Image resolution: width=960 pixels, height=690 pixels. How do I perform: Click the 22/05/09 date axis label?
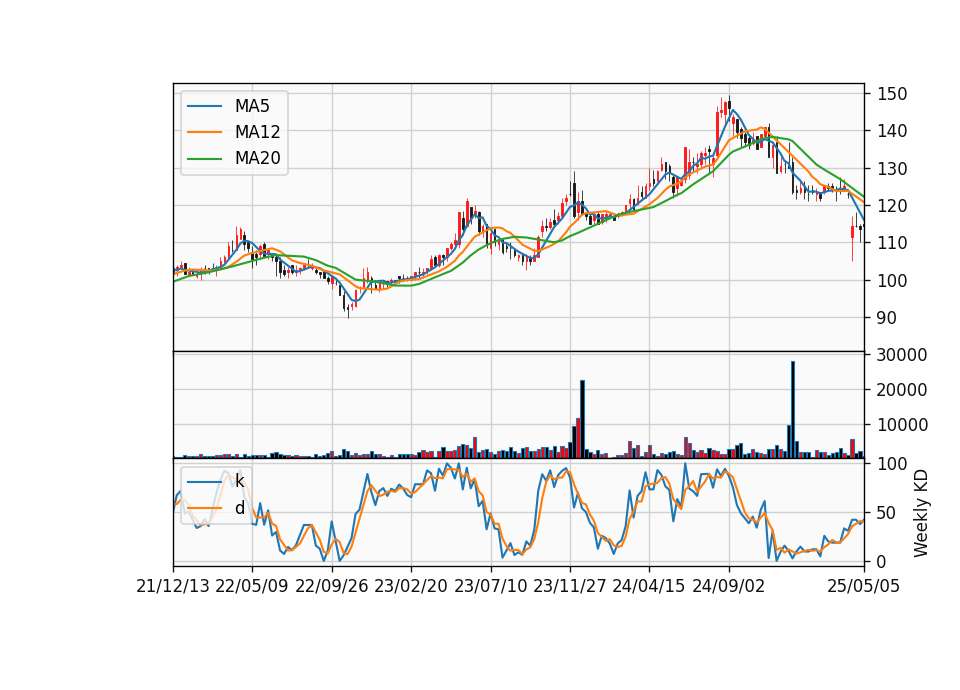coord(252,586)
